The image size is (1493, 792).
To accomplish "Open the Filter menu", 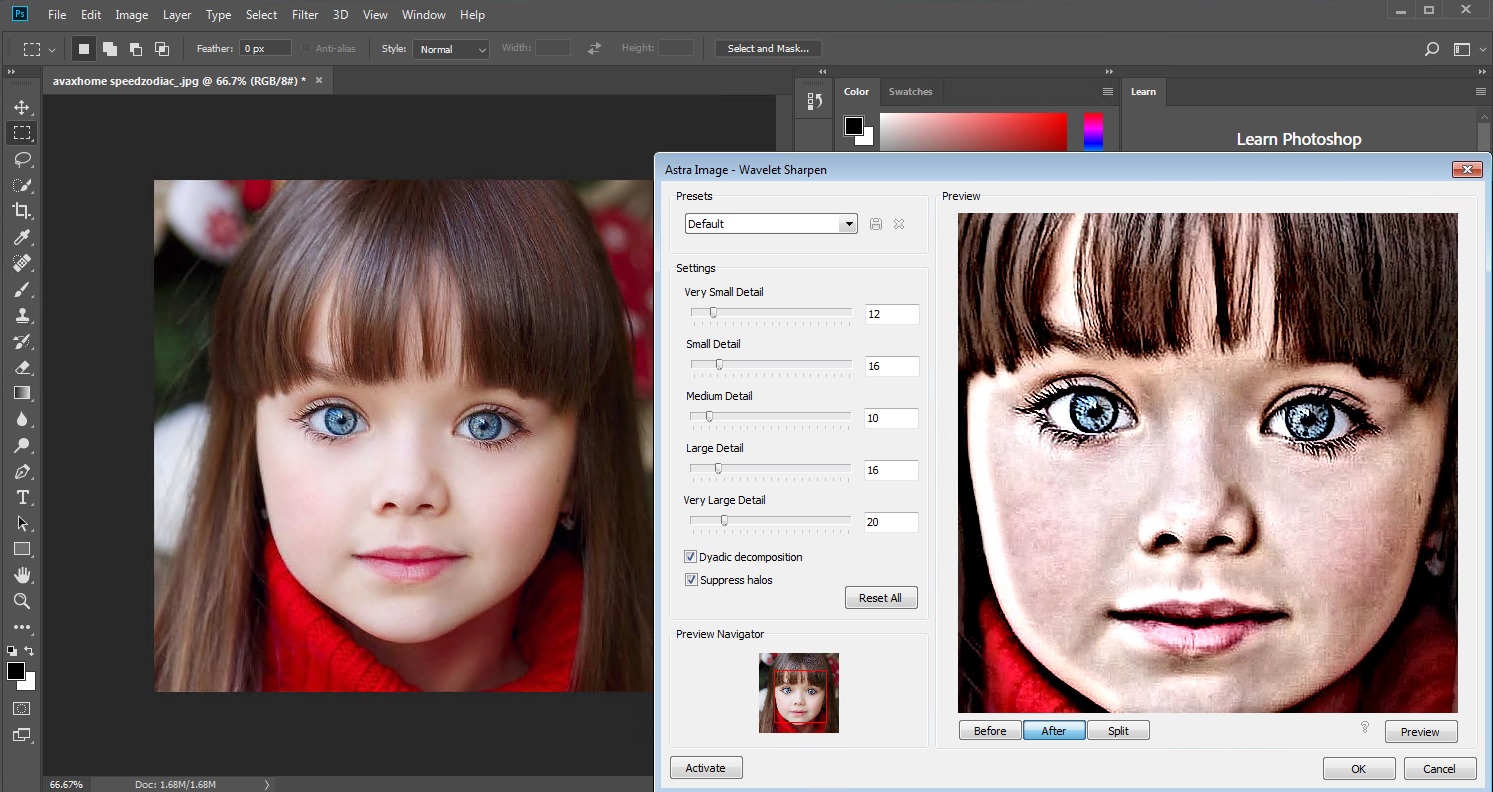I will 305,15.
